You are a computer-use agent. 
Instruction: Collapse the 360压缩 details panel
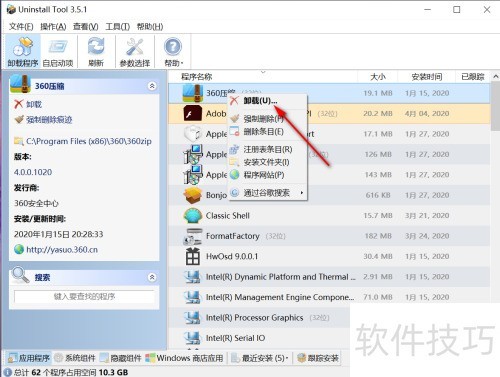pyautogui.click(x=152, y=86)
